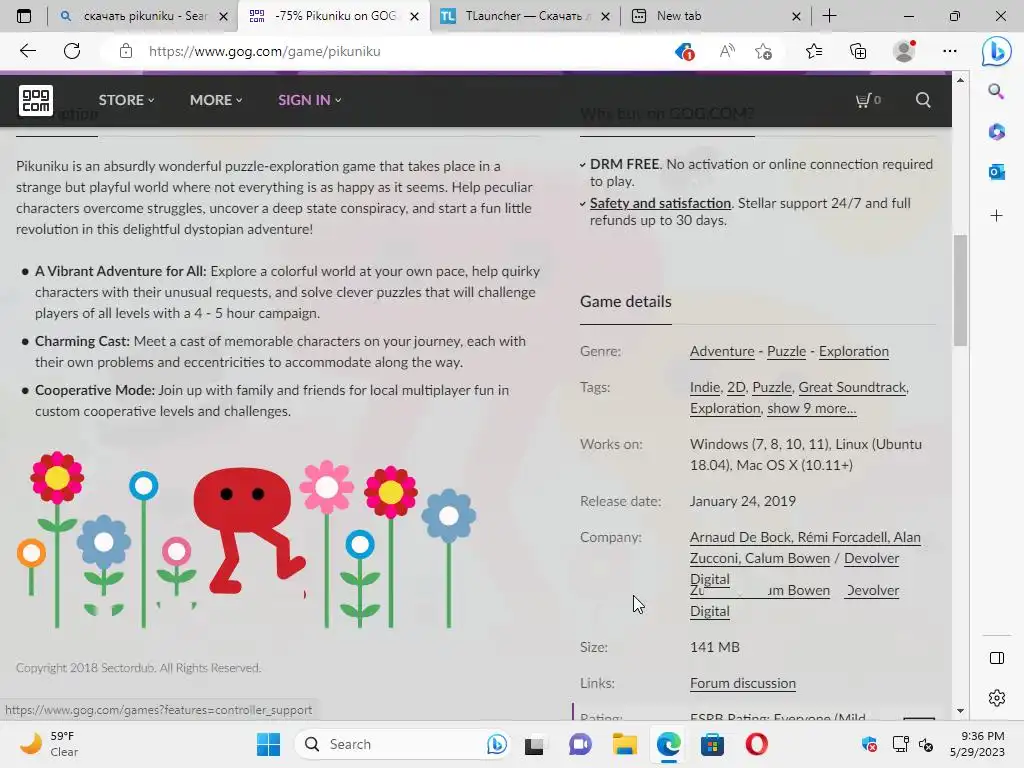Add this page to favorites star
The image size is (1024, 768).
tap(763, 51)
